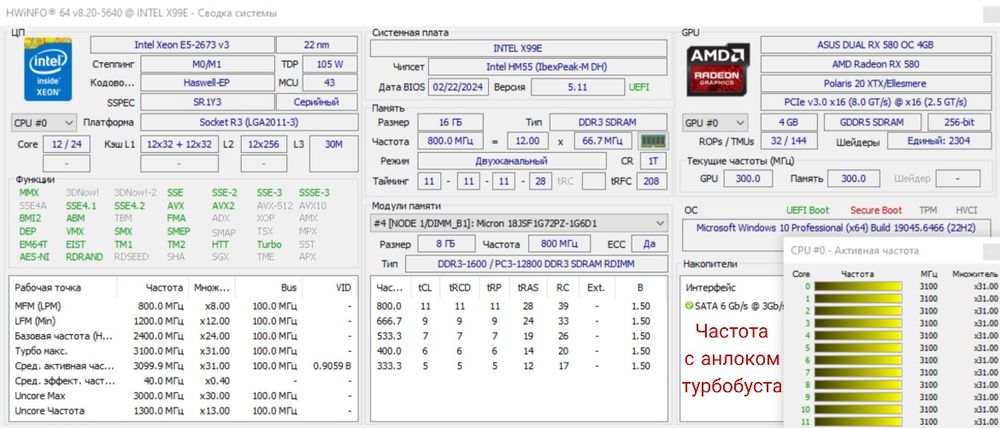The height and width of the screenshot is (428, 1000).
Task: Click the CPU #0 Активная частота window title
Action: 854,251
